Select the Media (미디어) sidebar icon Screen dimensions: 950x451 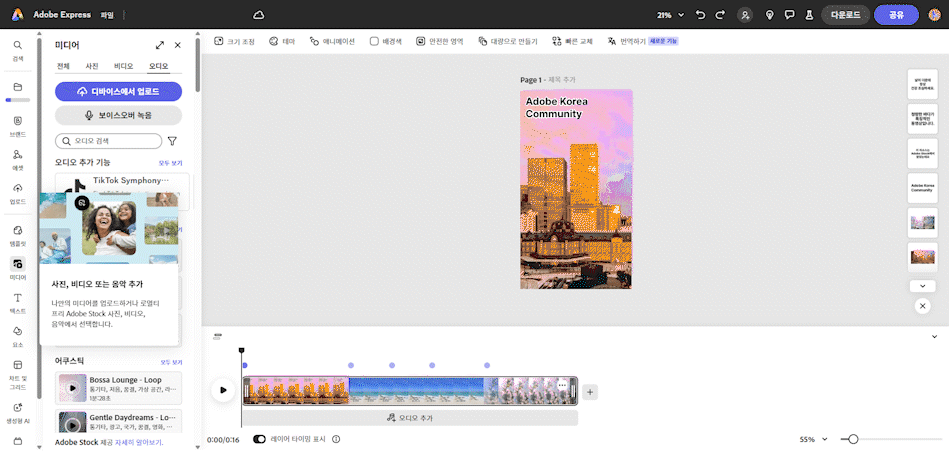(x=18, y=269)
